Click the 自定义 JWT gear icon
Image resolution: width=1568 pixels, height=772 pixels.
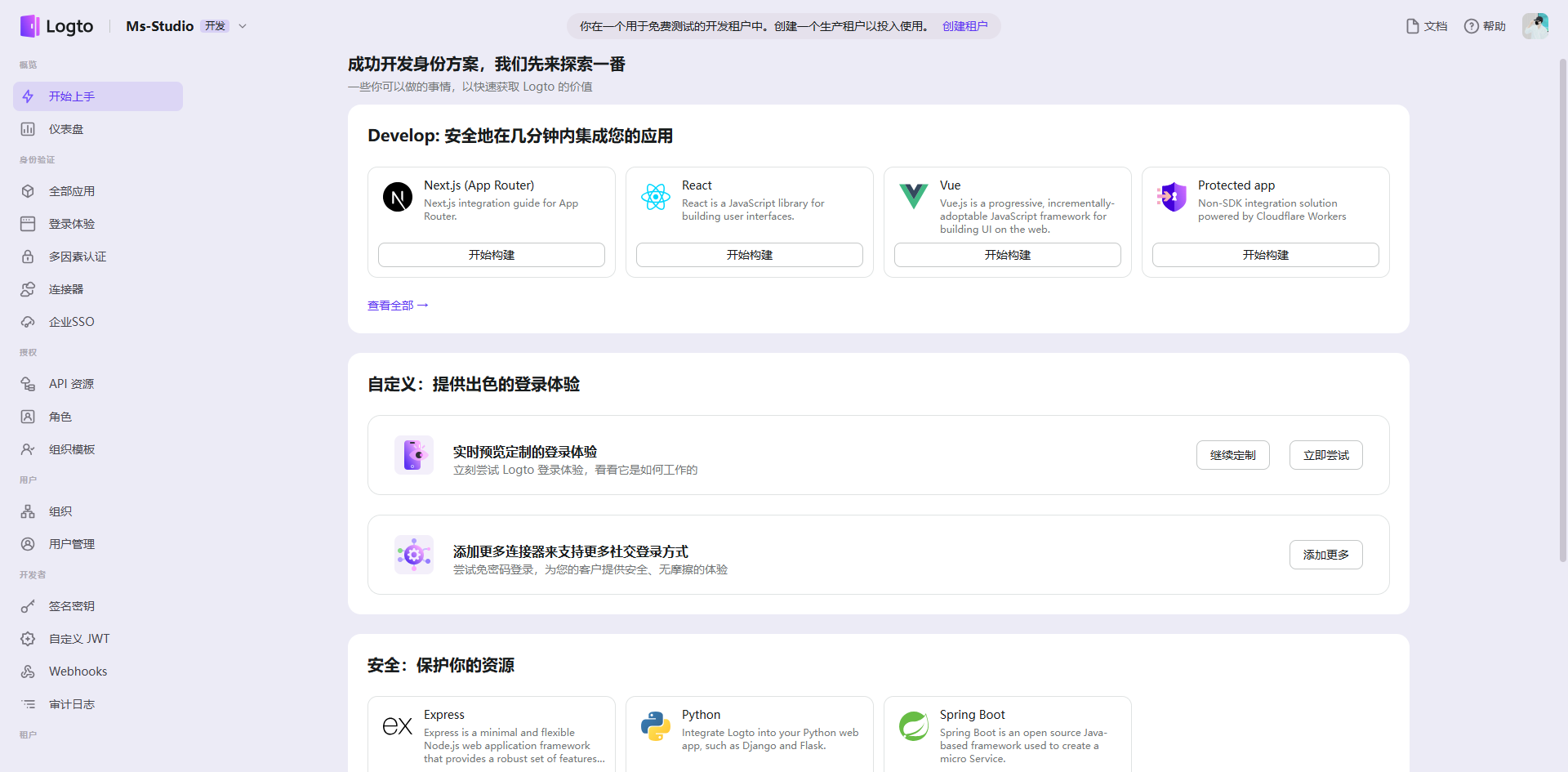pyautogui.click(x=28, y=639)
